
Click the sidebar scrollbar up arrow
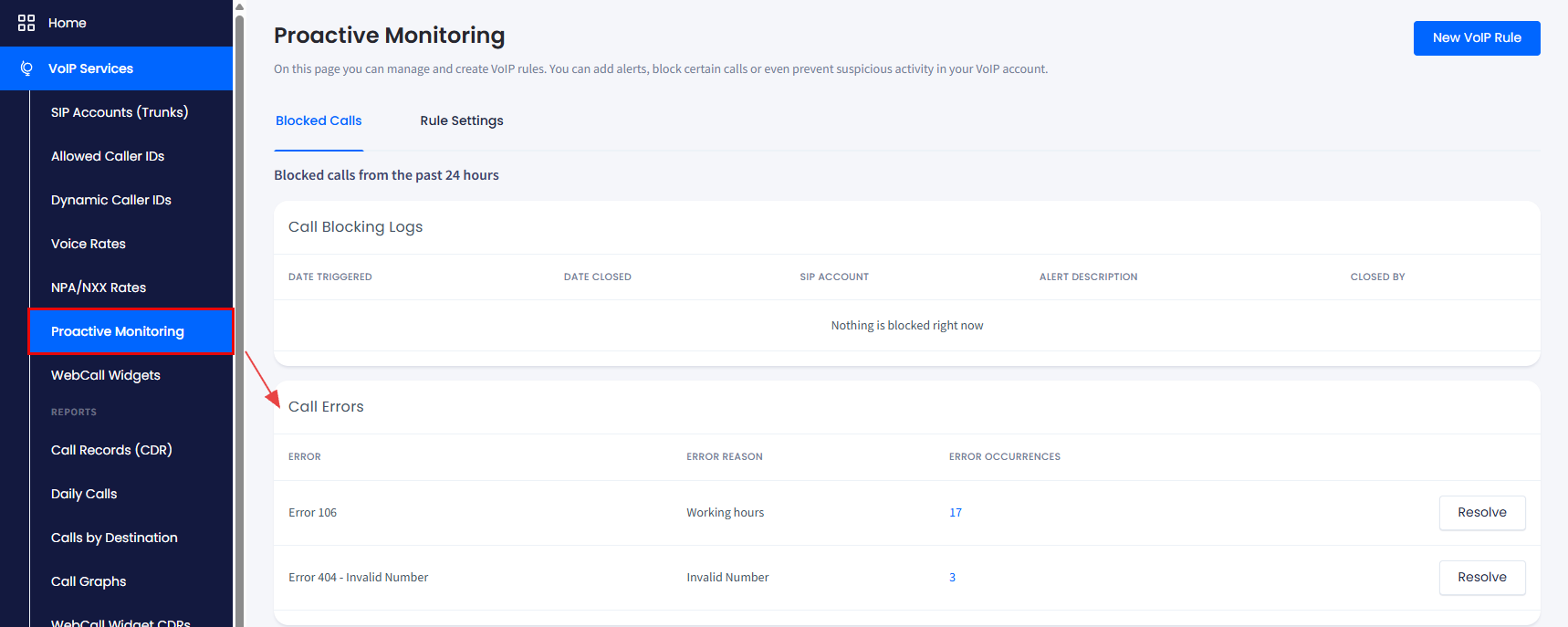(239, 6)
